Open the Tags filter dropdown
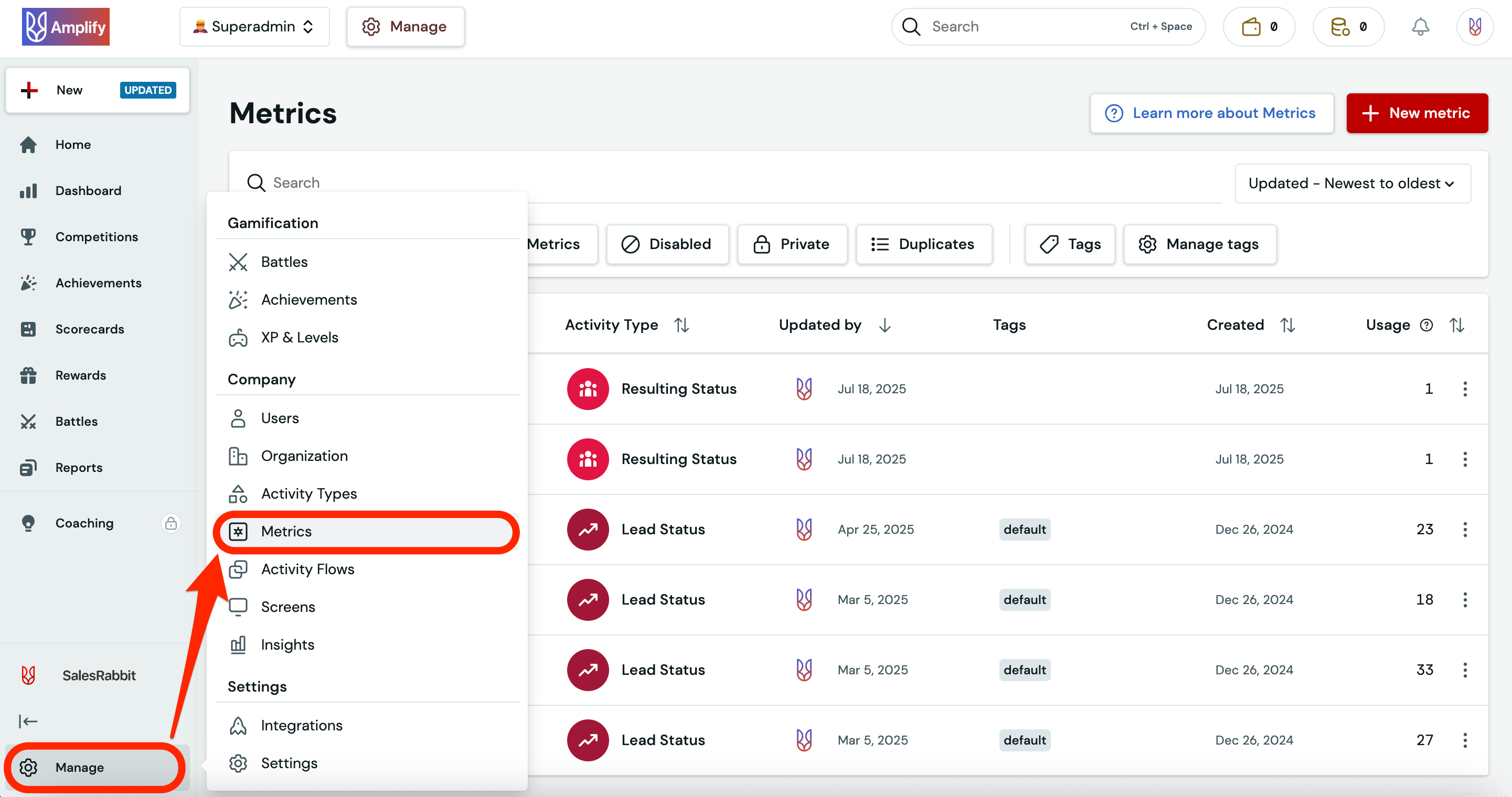The width and height of the screenshot is (1512, 797). click(x=1069, y=244)
